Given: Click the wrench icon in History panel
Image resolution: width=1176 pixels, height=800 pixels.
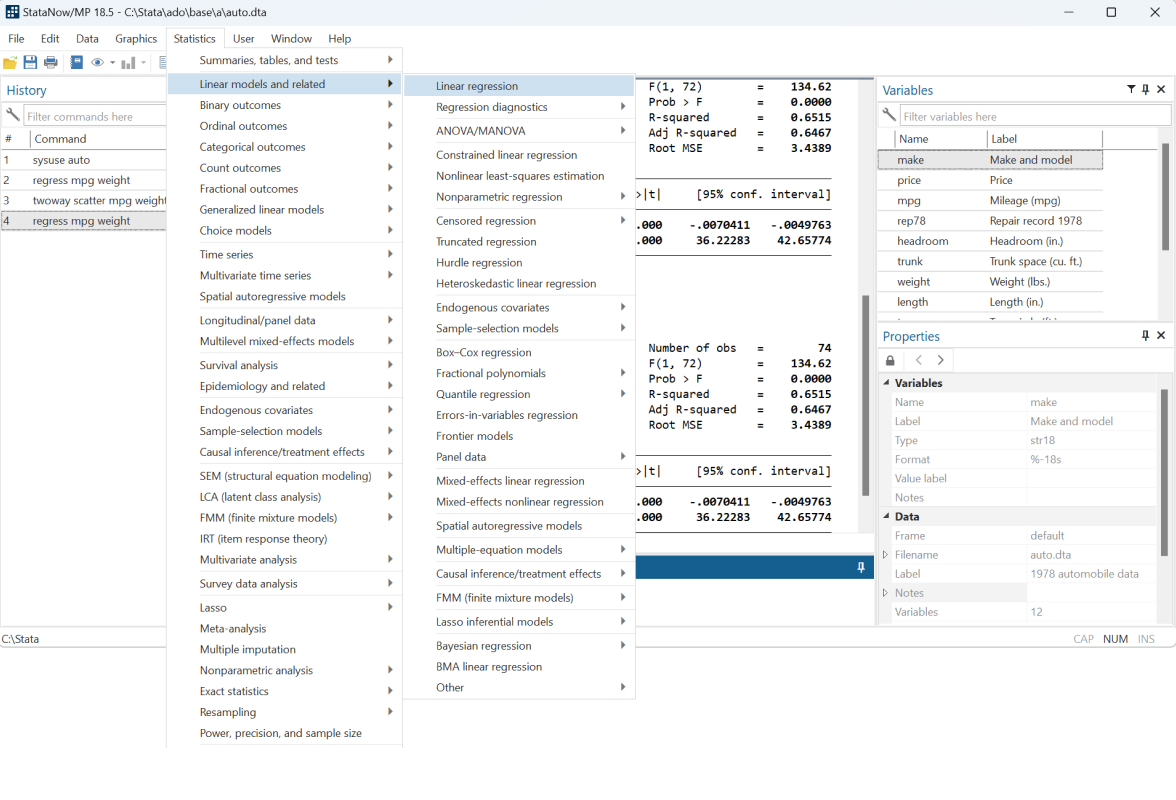Looking at the screenshot, I should pos(12,116).
